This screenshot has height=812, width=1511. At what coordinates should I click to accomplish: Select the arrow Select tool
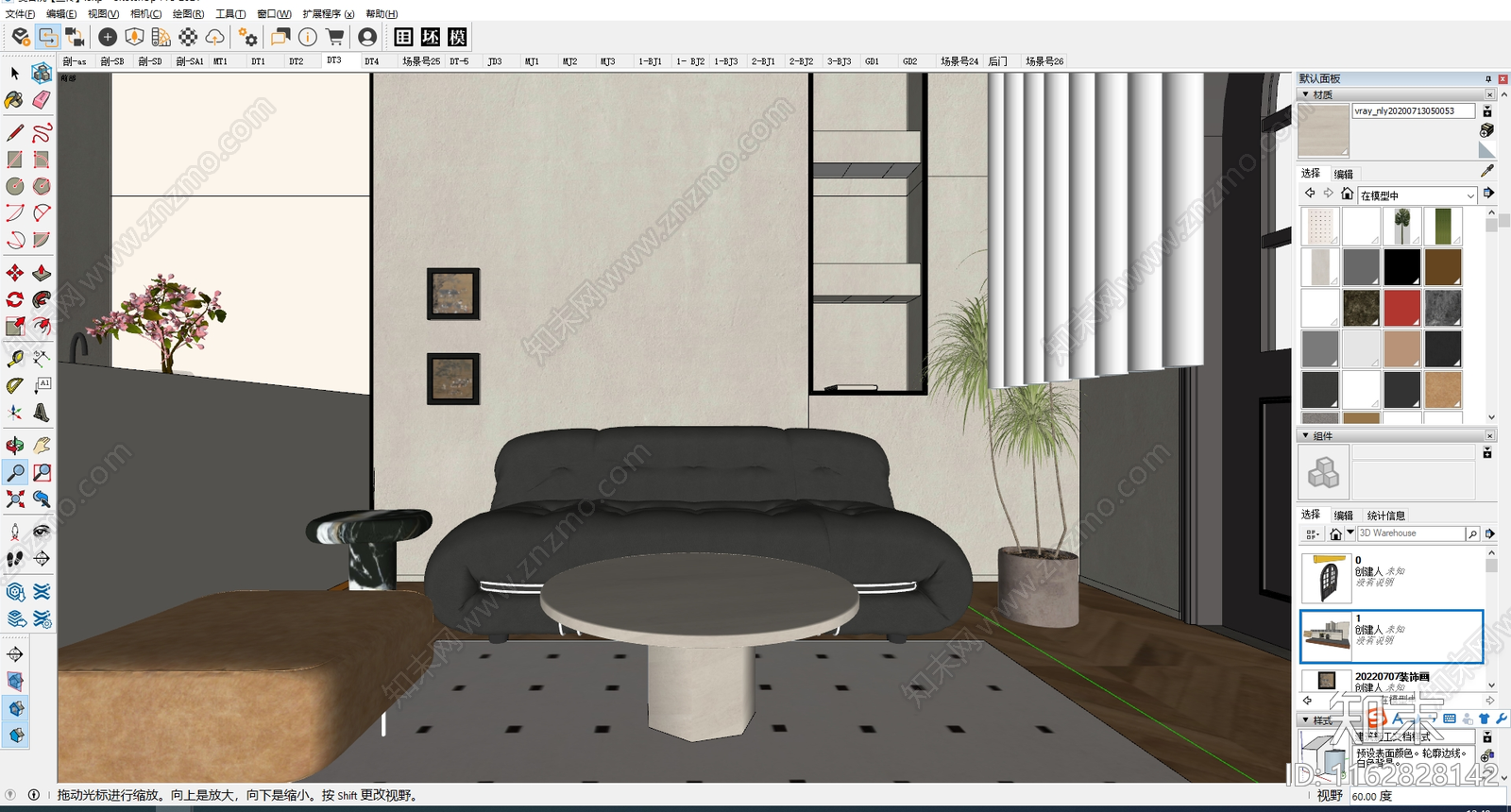tap(14, 73)
